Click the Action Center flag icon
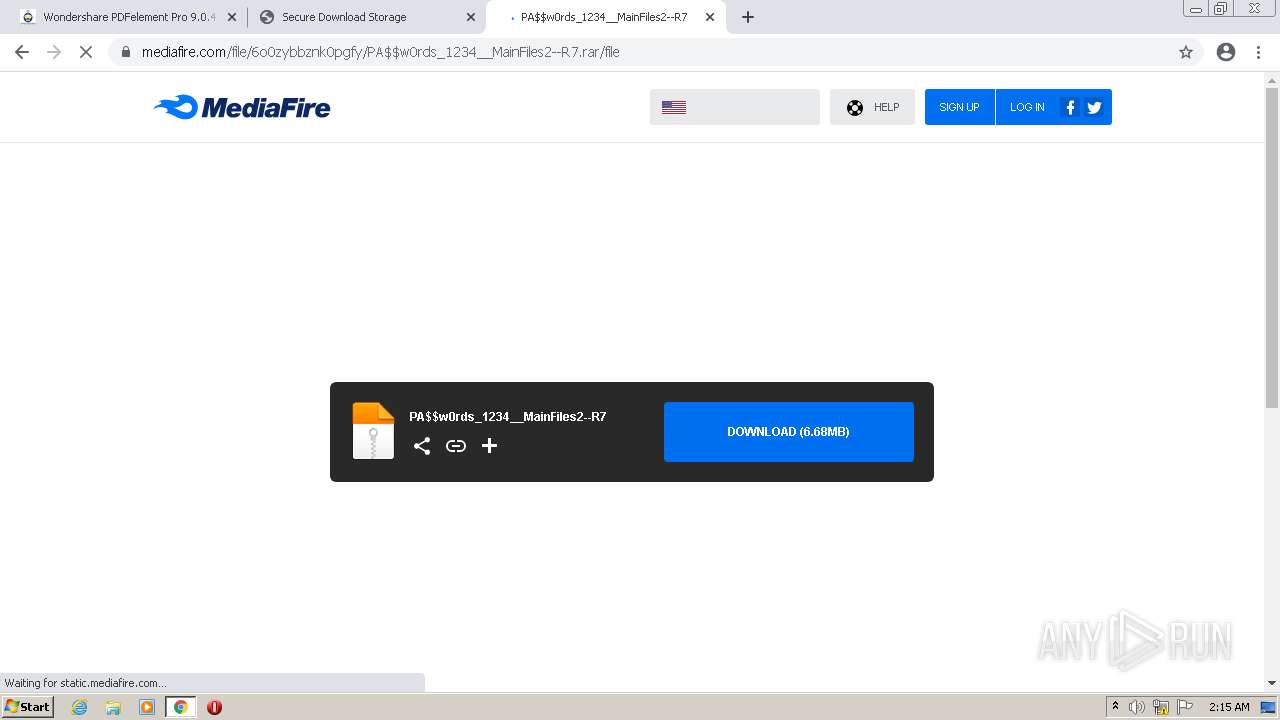This screenshot has height=720, width=1280. [1185, 707]
